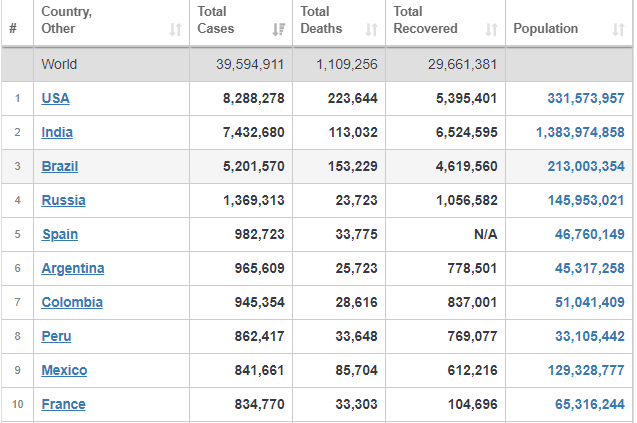This screenshot has width=637, height=423.
Task: Select Argentina recovered value 778,501
Action: click(472, 269)
